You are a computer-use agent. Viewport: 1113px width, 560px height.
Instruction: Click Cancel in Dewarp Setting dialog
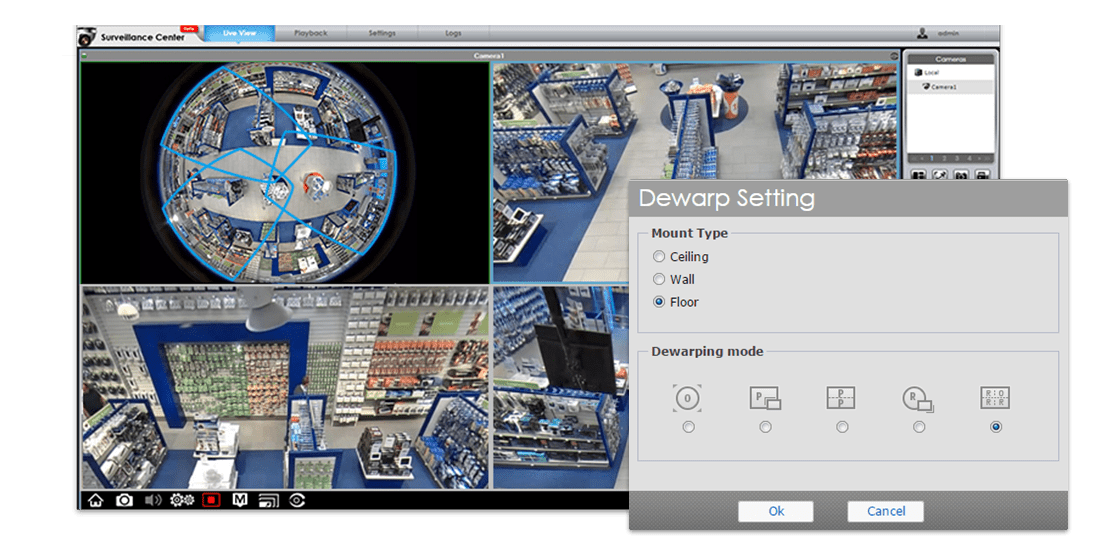coord(885,511)
